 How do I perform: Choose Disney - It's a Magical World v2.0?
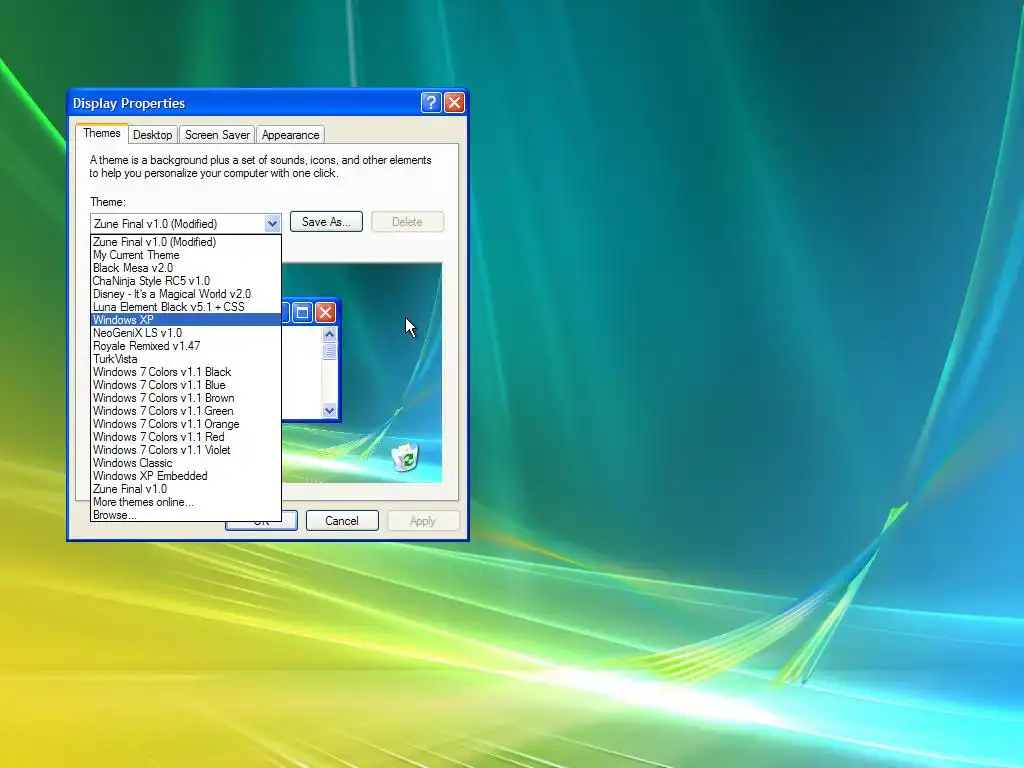(185, 294)
